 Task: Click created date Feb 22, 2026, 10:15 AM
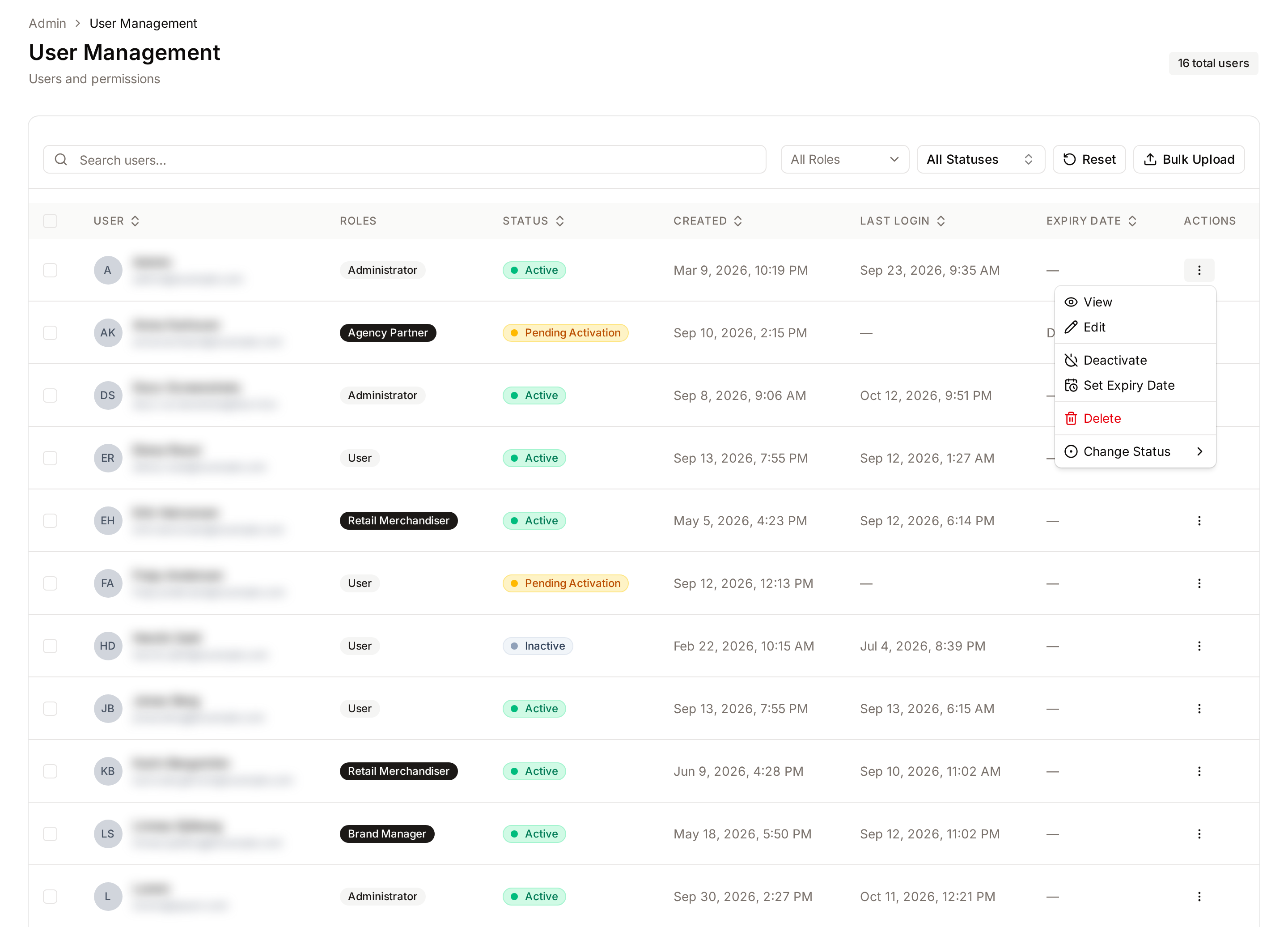tap(744, 646)
